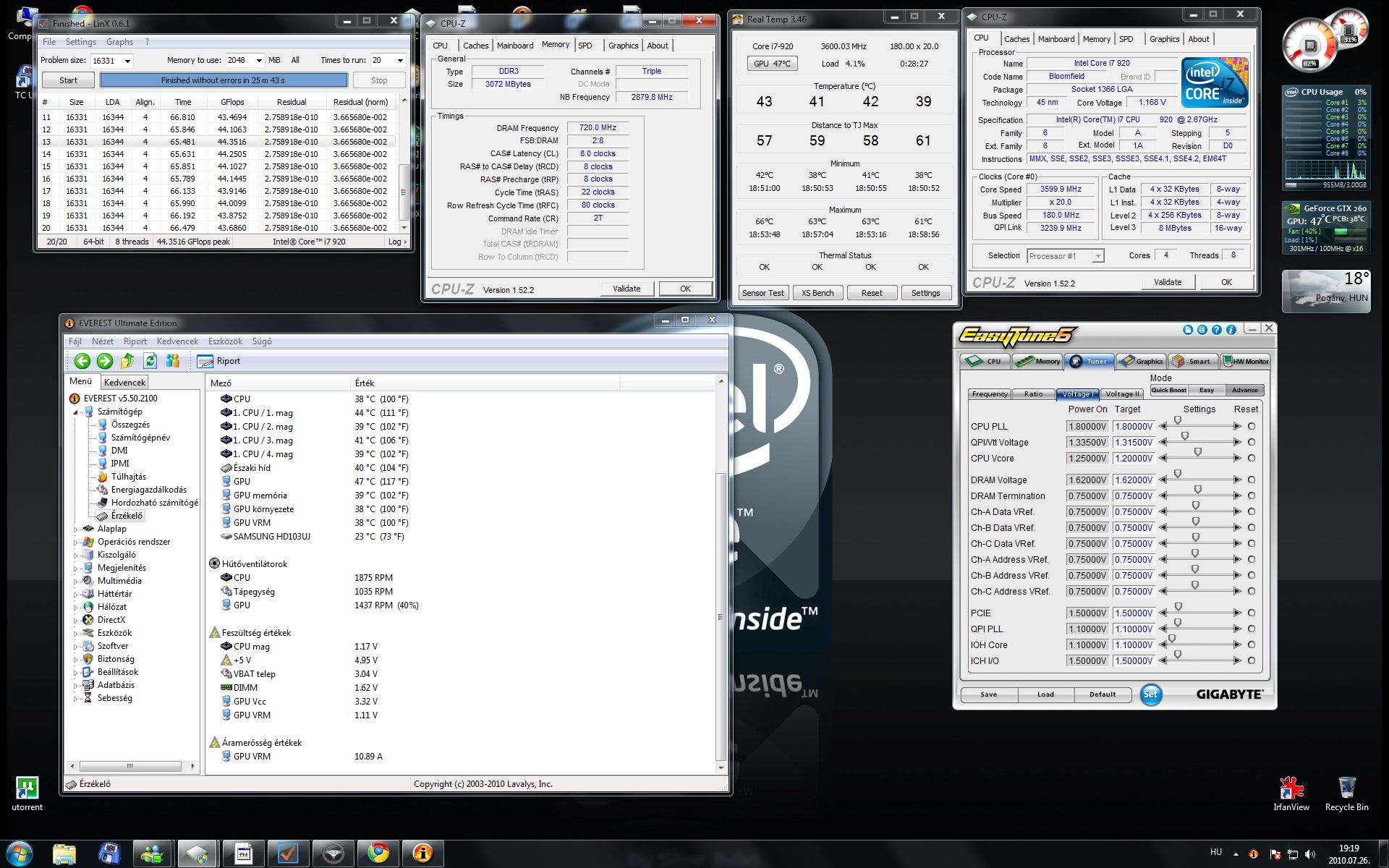
Task: Open Riport from the EVEREST toolbar
Action: coord(218,361)
